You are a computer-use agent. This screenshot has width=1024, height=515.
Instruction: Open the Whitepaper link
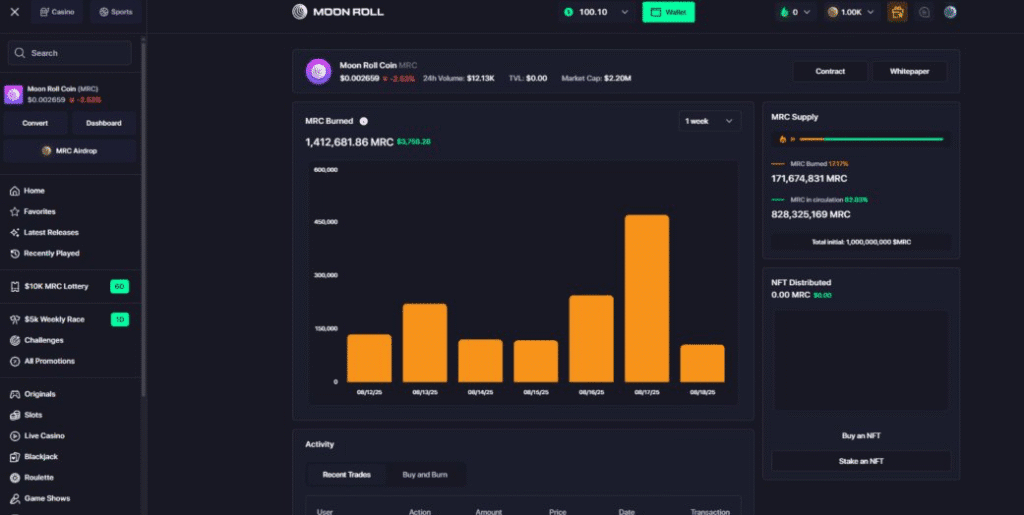pos(909,71)
